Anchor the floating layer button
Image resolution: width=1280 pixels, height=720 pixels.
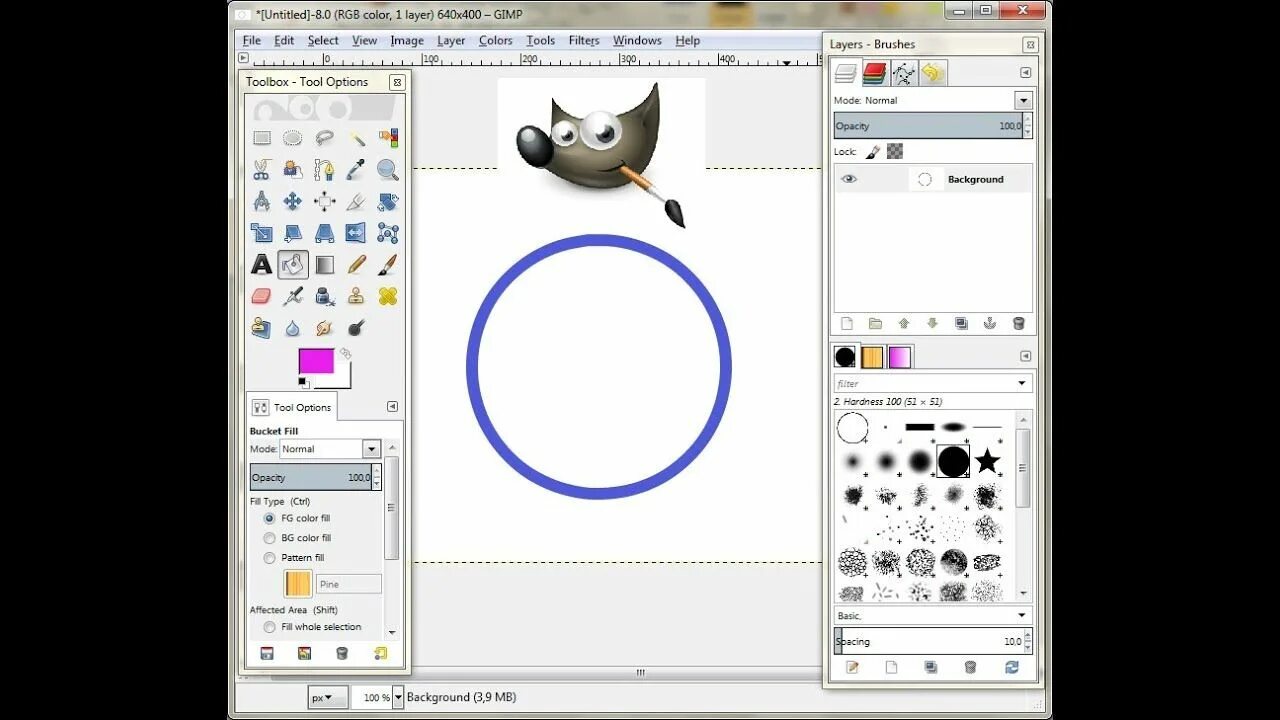click(x=990, y=324)
